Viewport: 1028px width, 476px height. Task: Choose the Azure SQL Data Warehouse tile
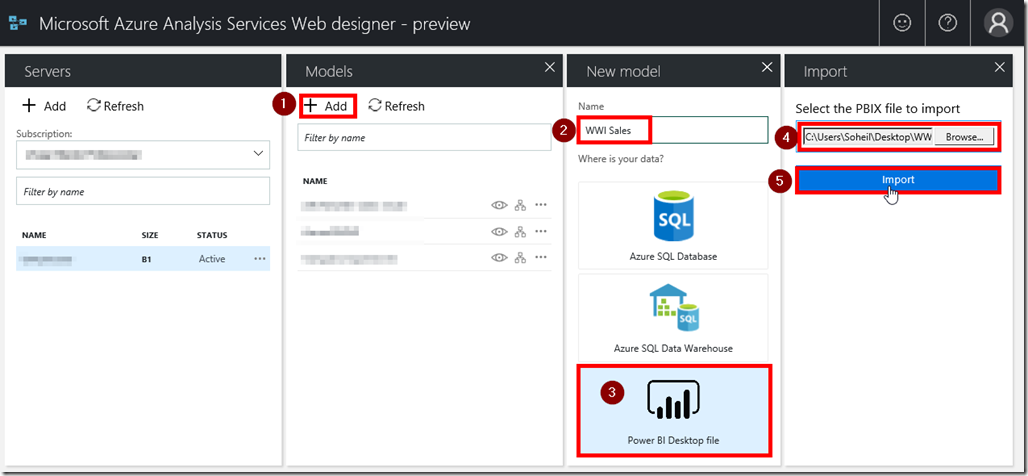(x=673, y=317)
